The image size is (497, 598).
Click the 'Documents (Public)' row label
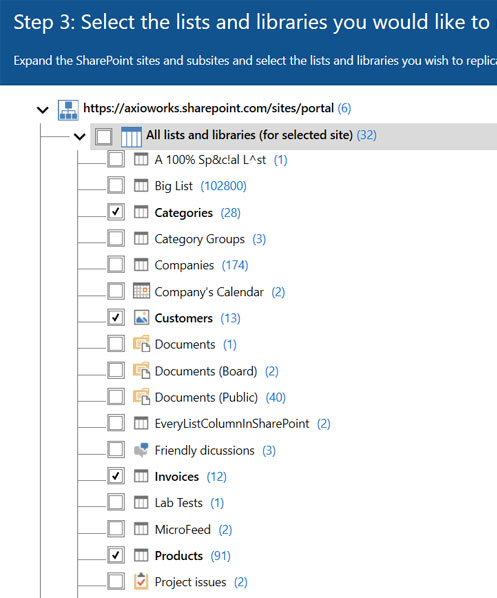[206, 397]
